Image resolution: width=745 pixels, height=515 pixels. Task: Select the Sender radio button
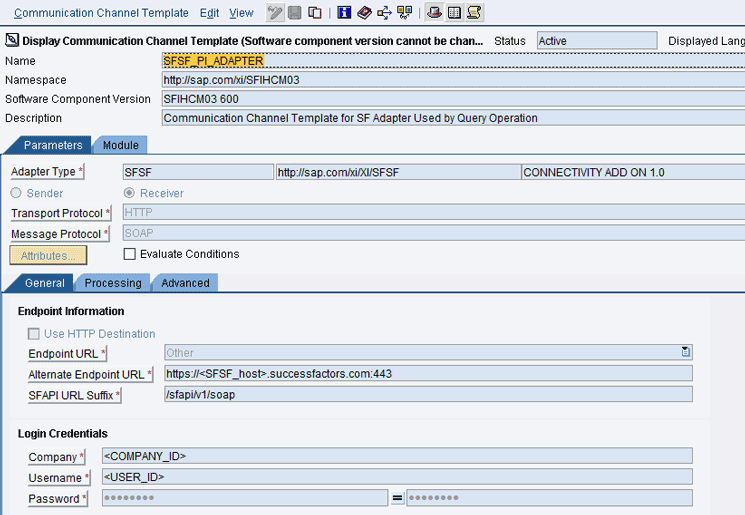16,193
